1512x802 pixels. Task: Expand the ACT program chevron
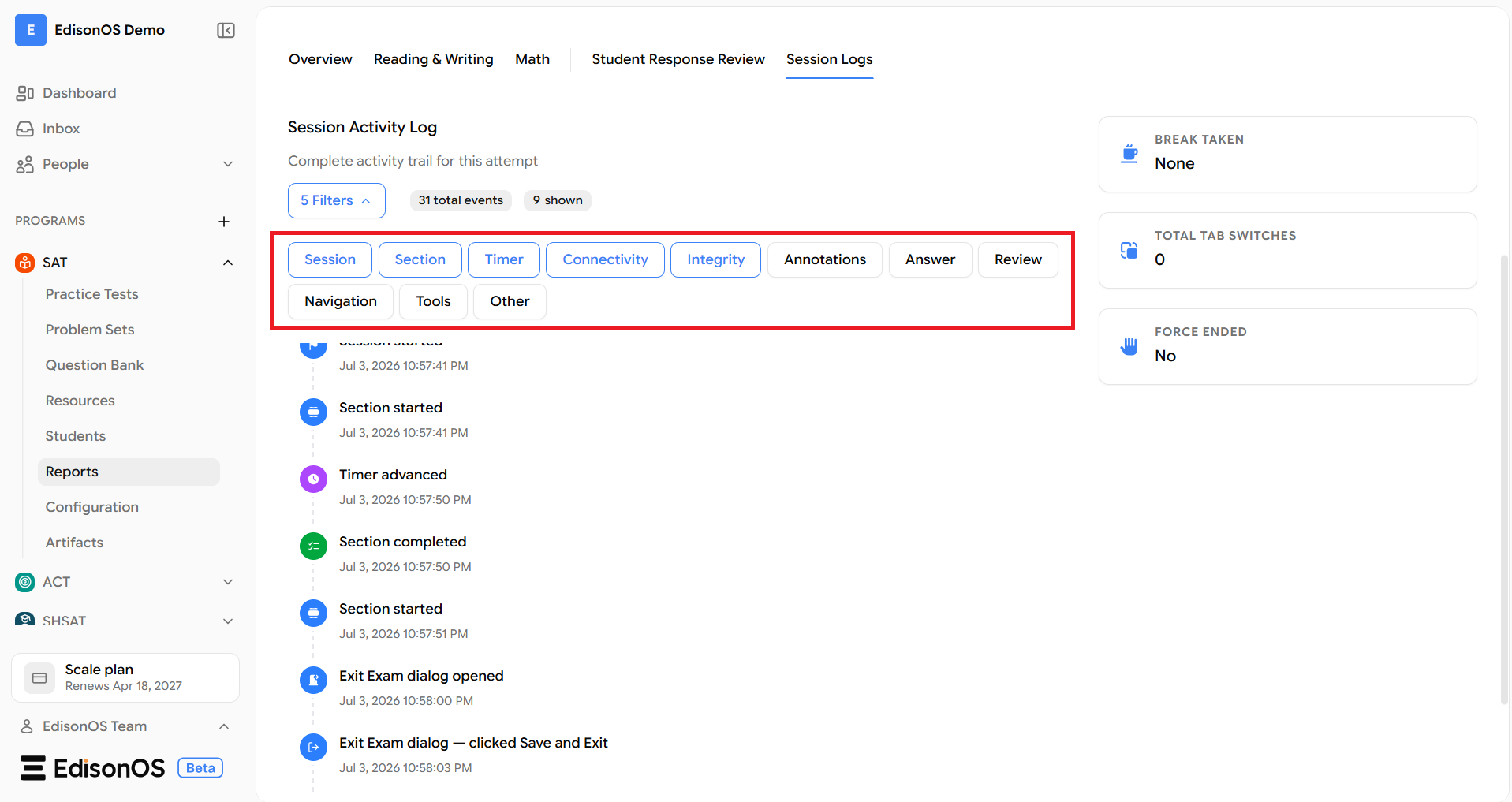228,582
